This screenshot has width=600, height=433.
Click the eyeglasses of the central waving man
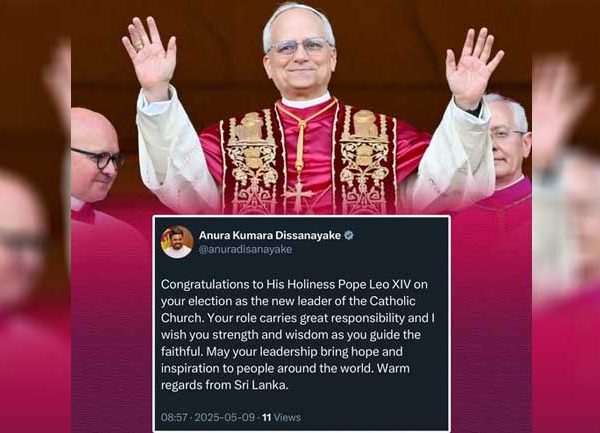tap(300, 46)
